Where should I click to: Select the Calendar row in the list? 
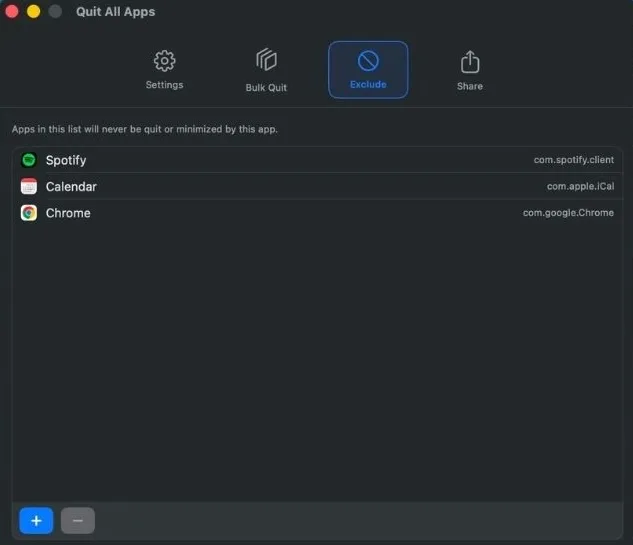[x=317, y=187]
